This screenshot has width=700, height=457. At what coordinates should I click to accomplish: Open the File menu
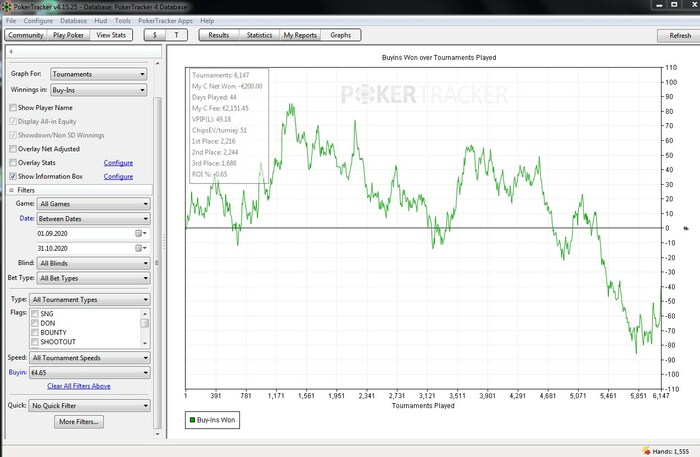(x=11, y=21)
